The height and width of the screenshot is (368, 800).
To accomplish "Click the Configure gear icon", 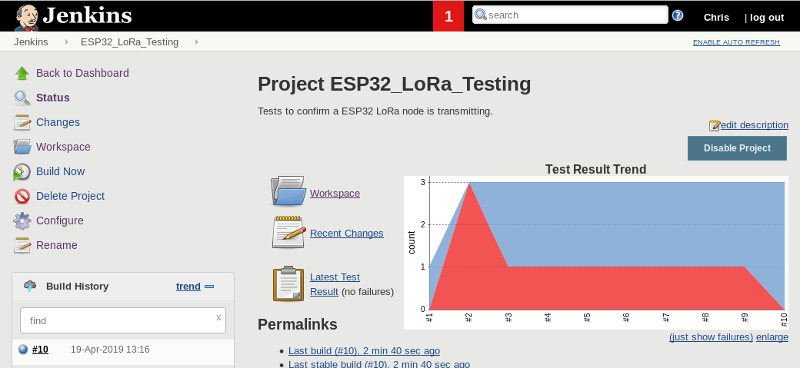I will point(22,221).
